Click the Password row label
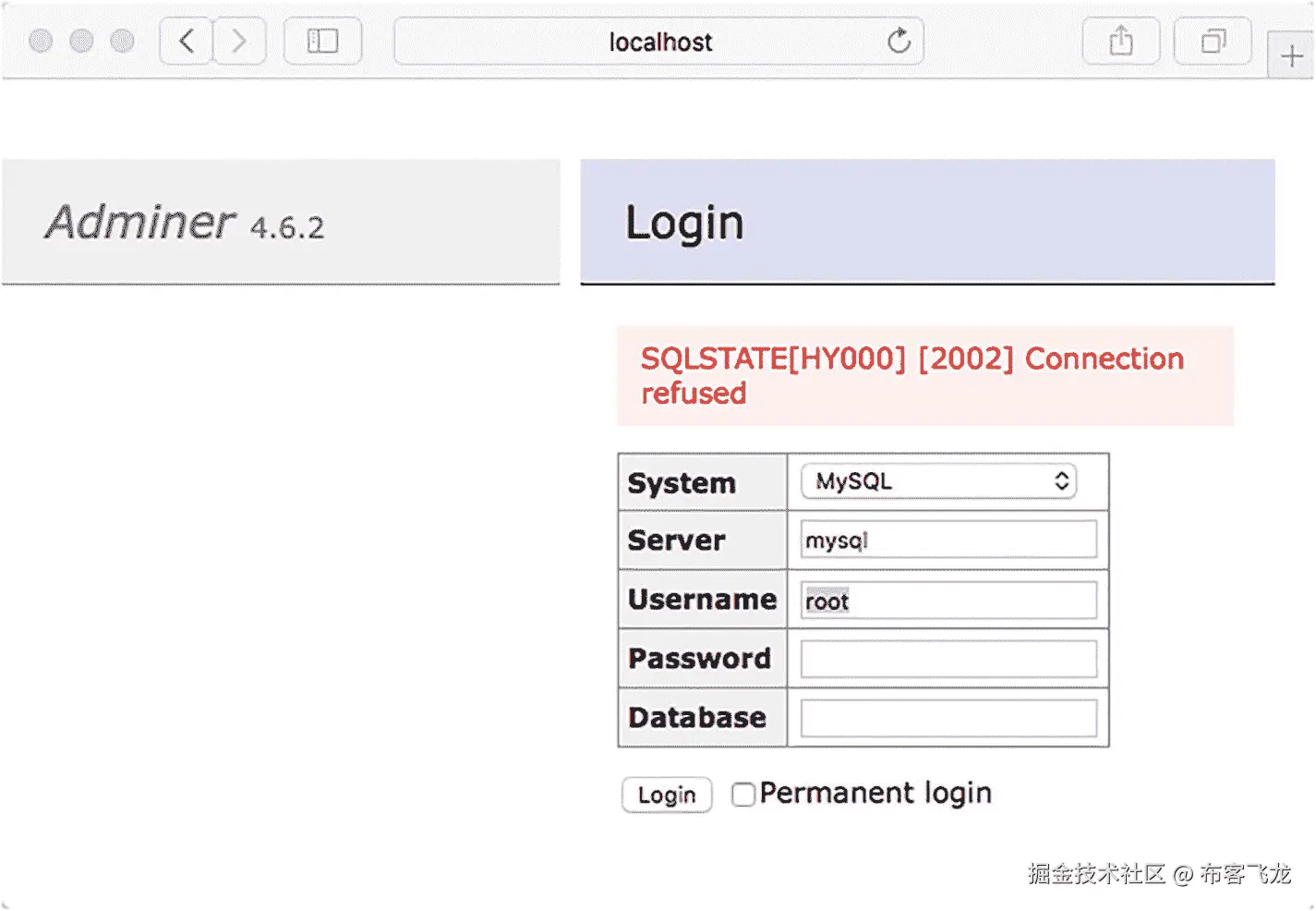The image size is (1316, 911). point(699,659)
